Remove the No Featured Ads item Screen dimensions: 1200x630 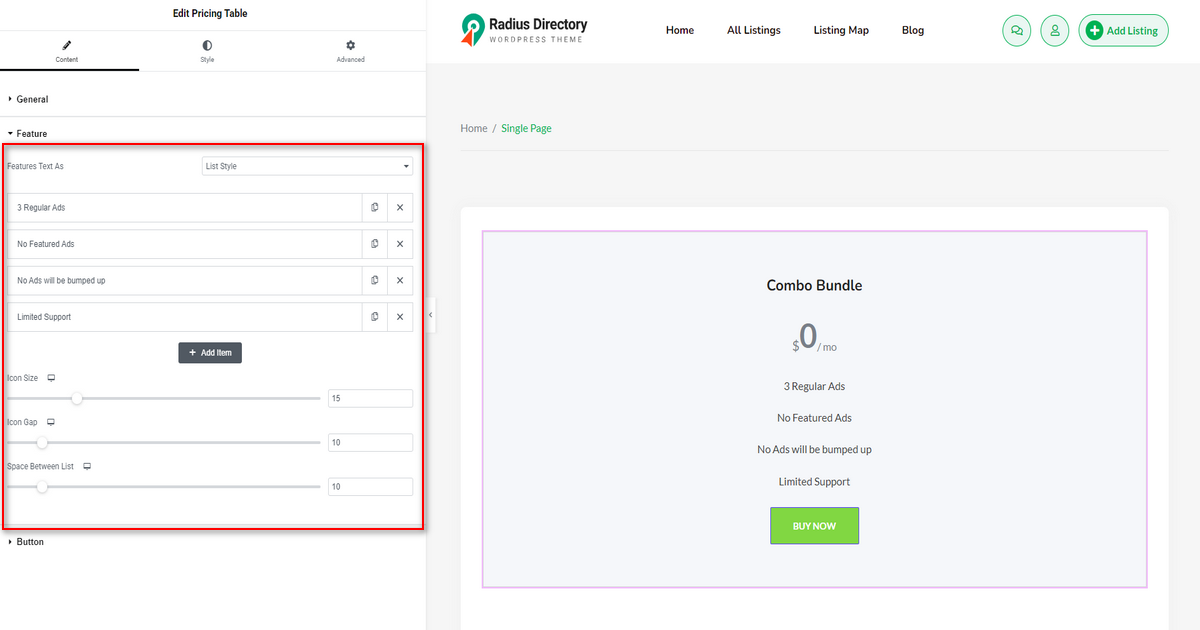(x=400, y=244)
